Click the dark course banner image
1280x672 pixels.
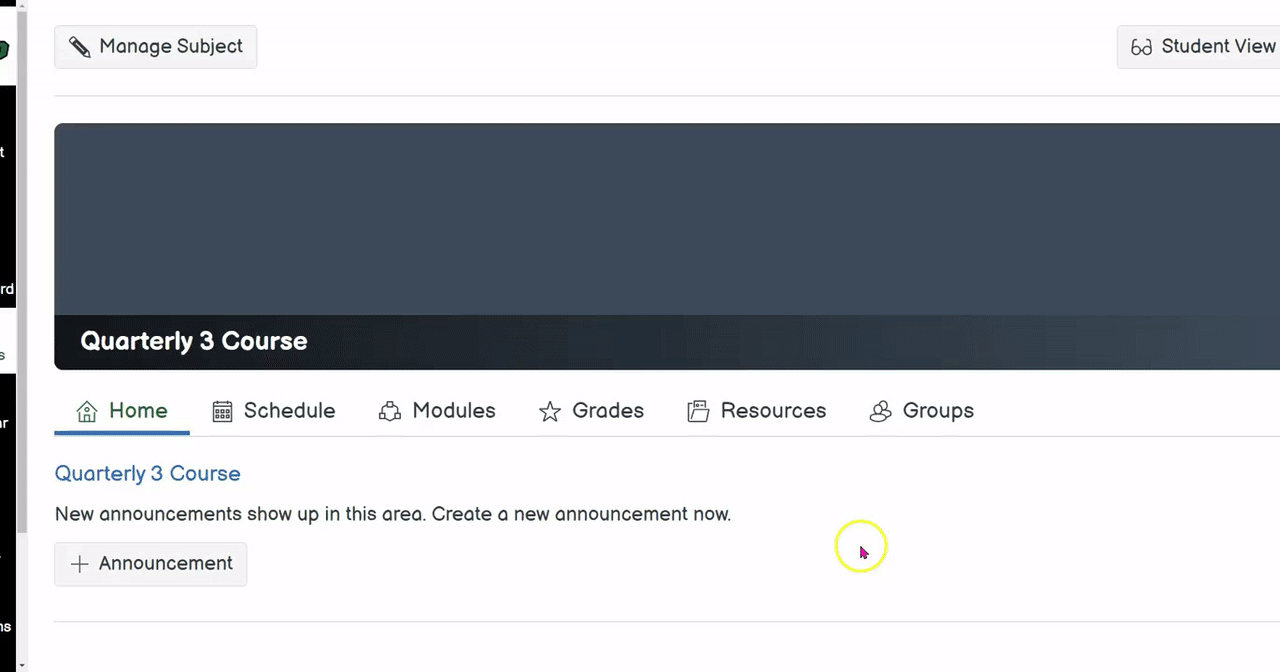660,220
